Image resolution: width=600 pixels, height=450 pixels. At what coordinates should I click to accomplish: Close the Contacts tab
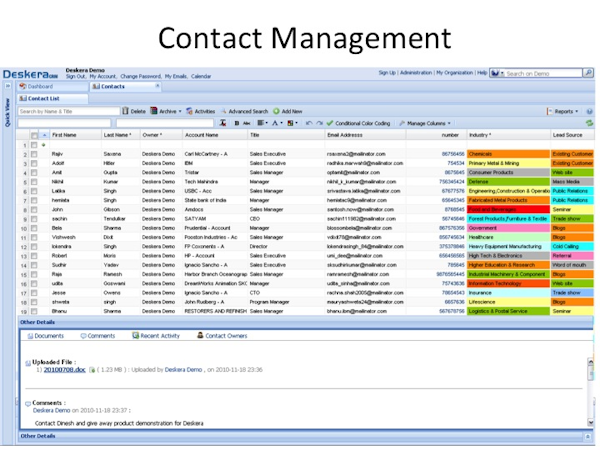(157, 86)
